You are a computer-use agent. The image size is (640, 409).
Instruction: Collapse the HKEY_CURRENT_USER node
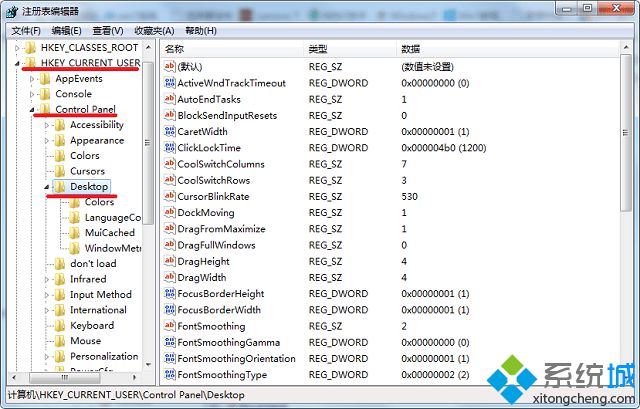click(17, 63)
